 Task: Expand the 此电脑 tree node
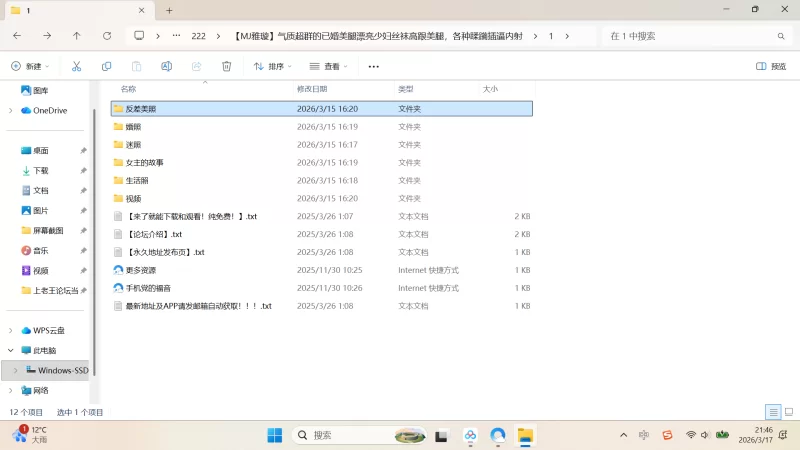(11, 350)
